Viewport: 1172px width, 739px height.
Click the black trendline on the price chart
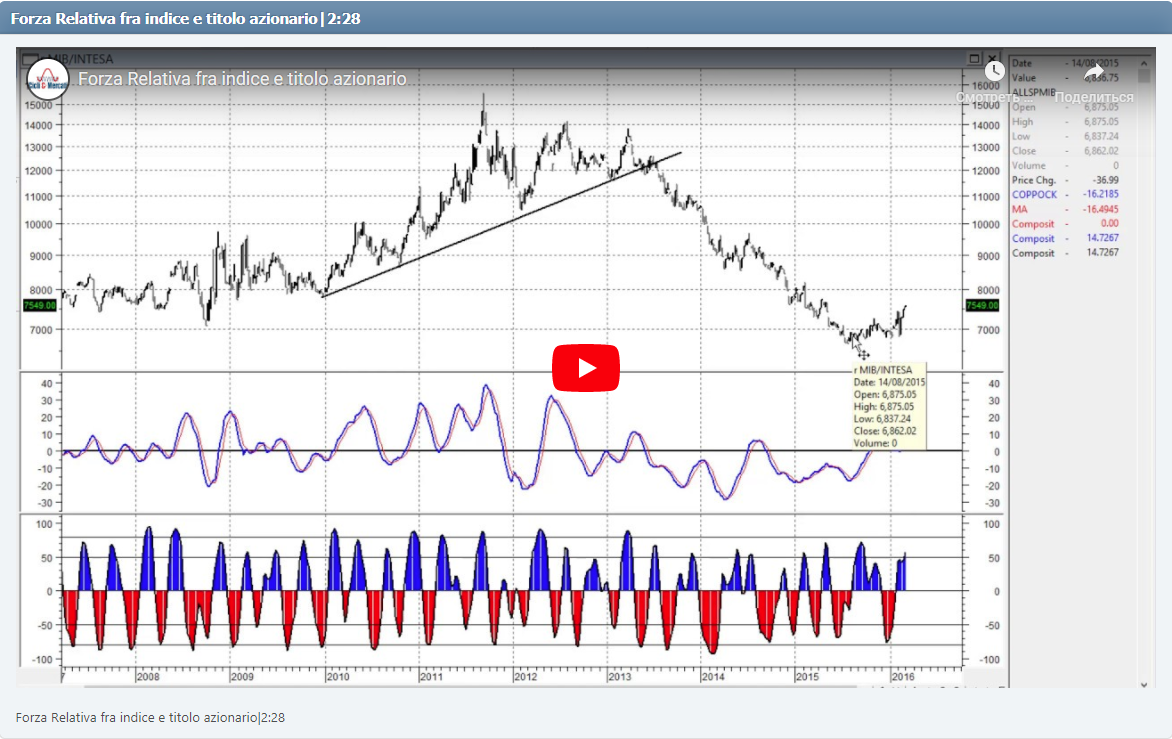500,225
